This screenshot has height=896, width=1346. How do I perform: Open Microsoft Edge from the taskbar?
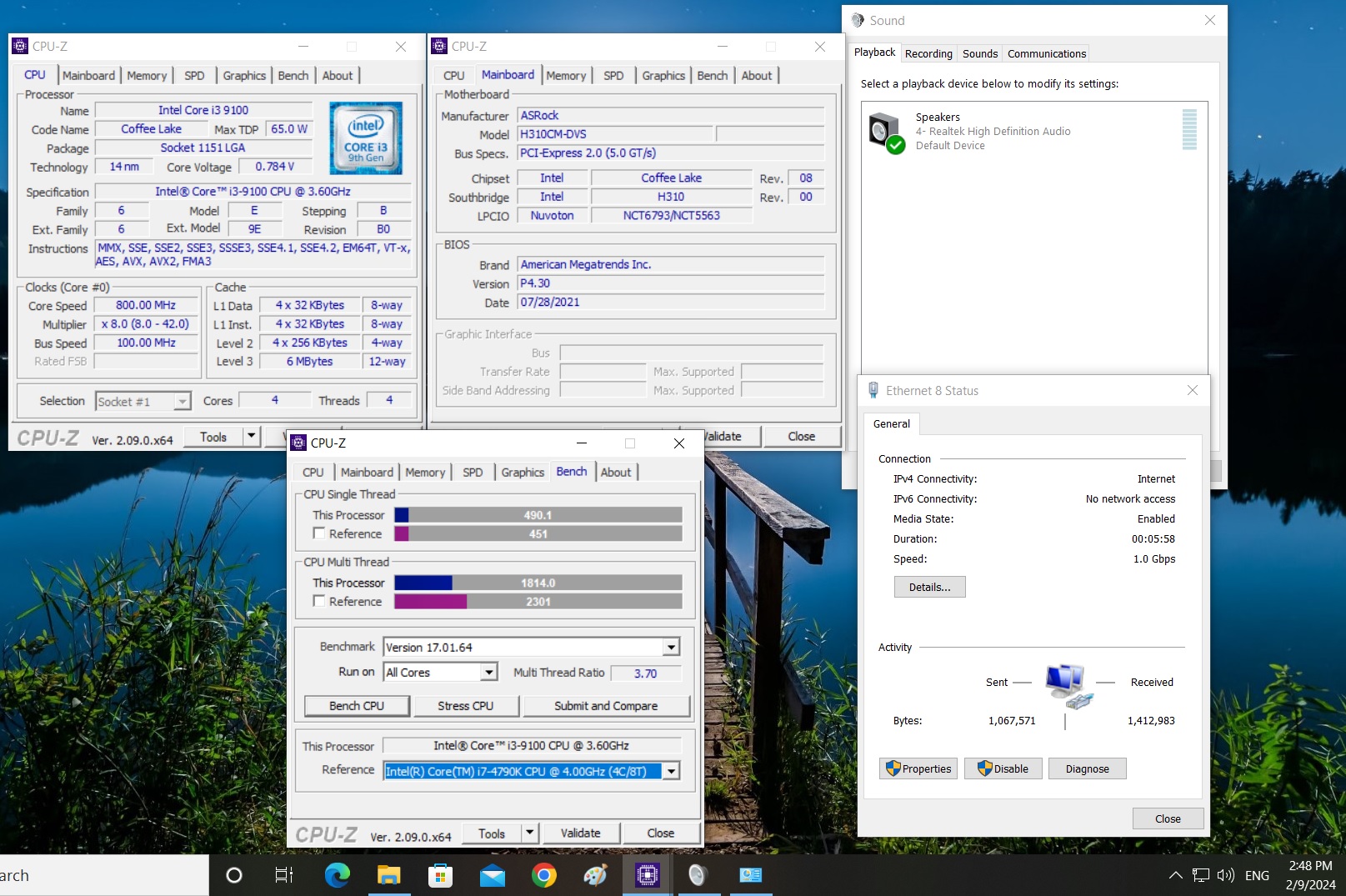point(337,875)
